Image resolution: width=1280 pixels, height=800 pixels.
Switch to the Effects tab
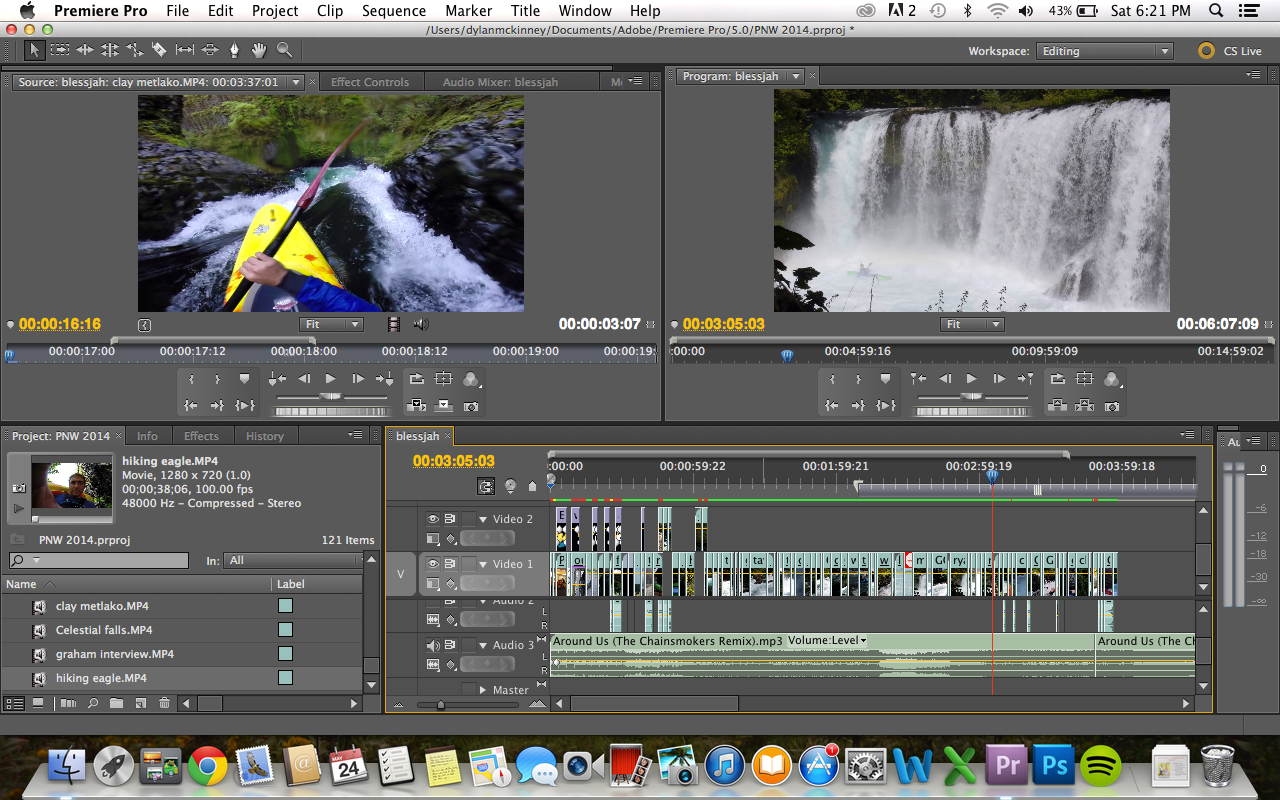(201, 436)
